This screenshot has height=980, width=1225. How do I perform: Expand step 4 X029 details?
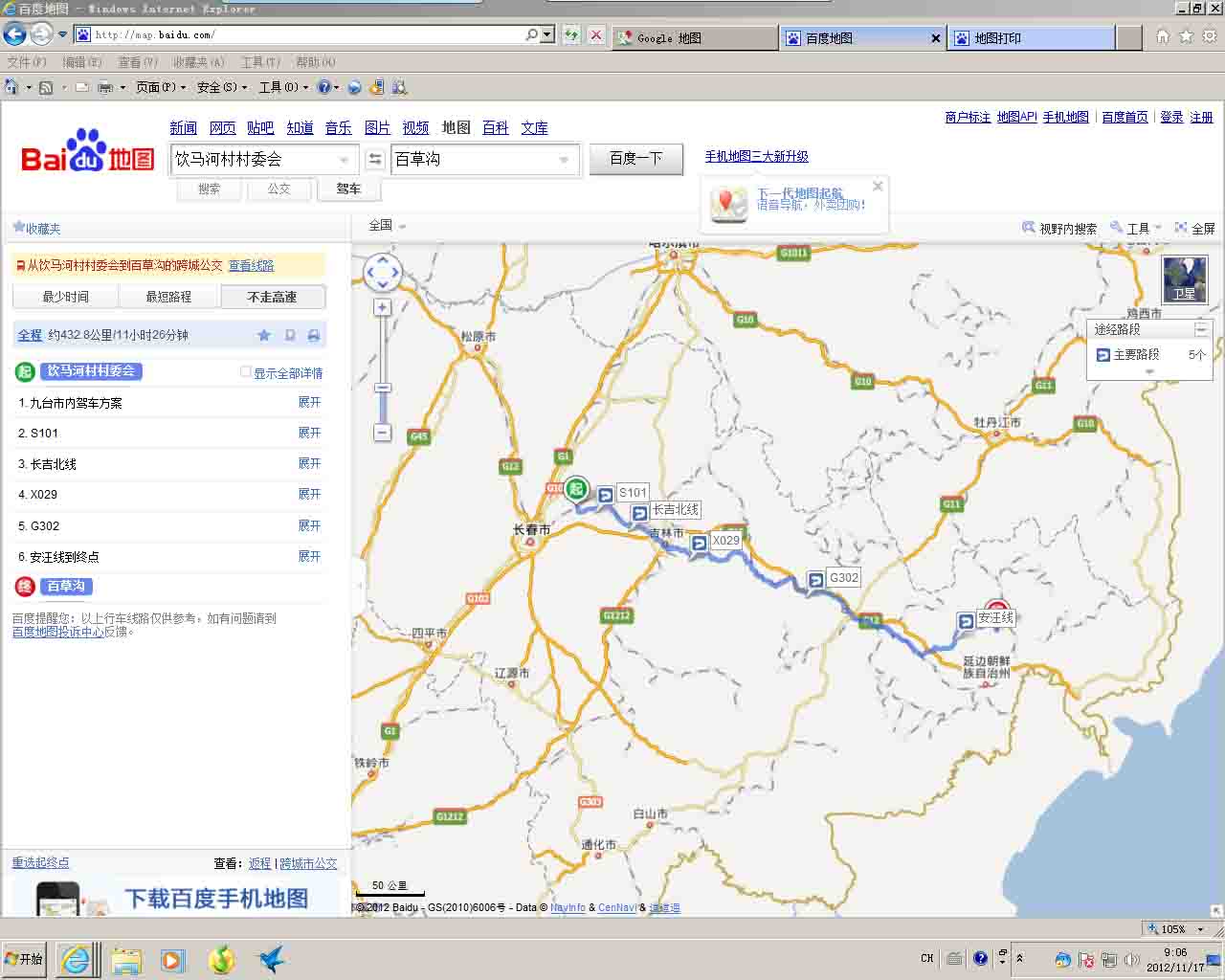309,494
